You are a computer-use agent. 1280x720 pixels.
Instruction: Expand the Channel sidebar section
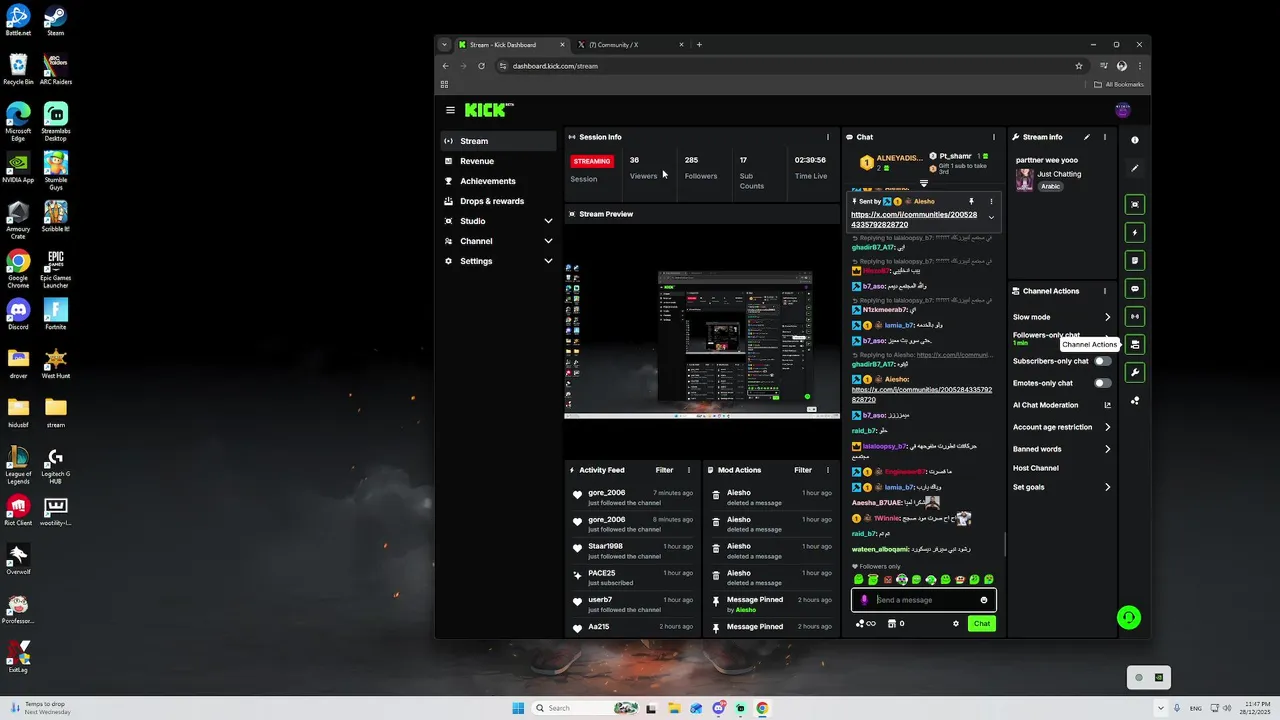[x=548, y=241]
